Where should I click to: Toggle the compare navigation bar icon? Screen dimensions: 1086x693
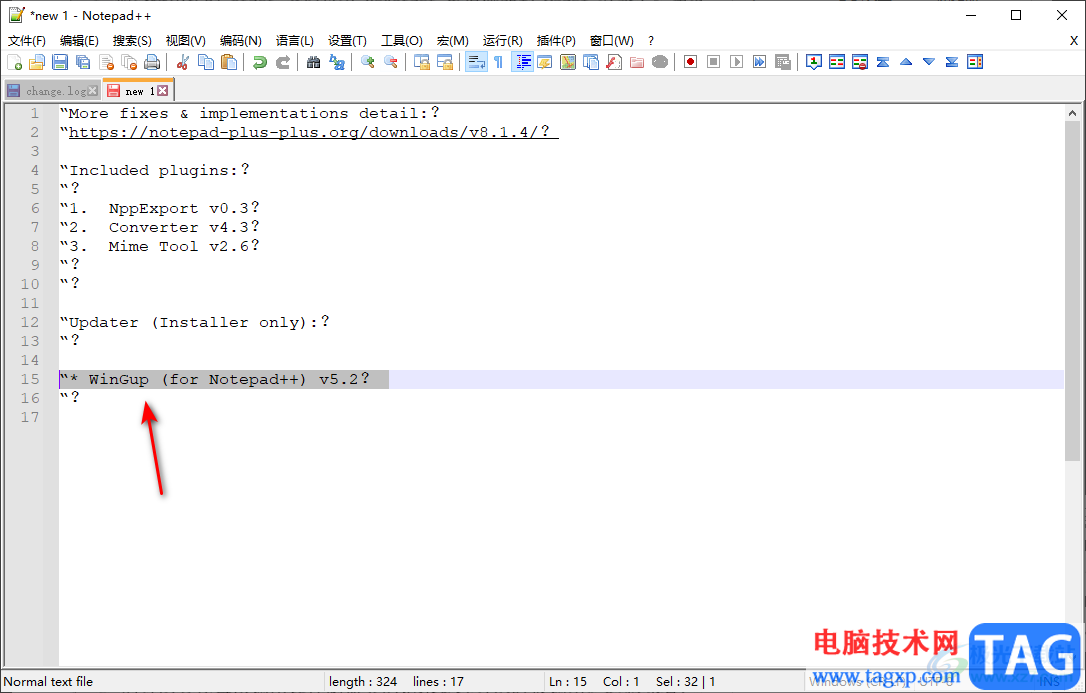(975, 62)
